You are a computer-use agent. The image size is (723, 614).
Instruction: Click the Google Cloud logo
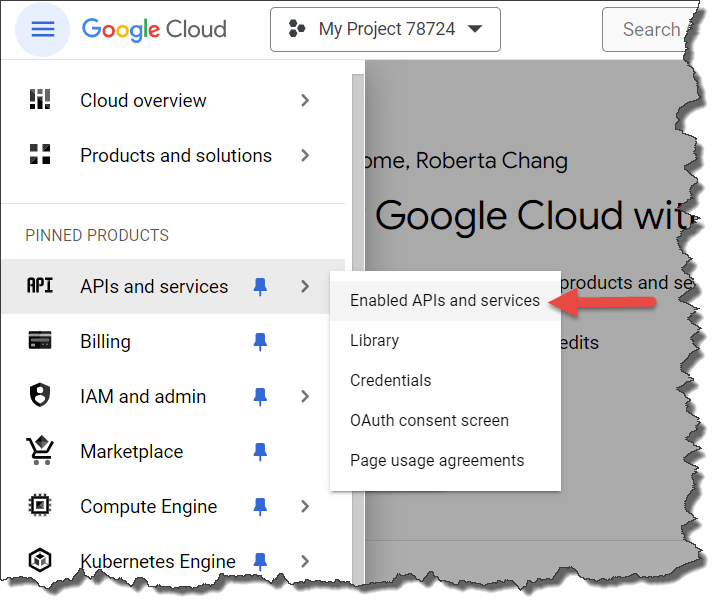154,30
